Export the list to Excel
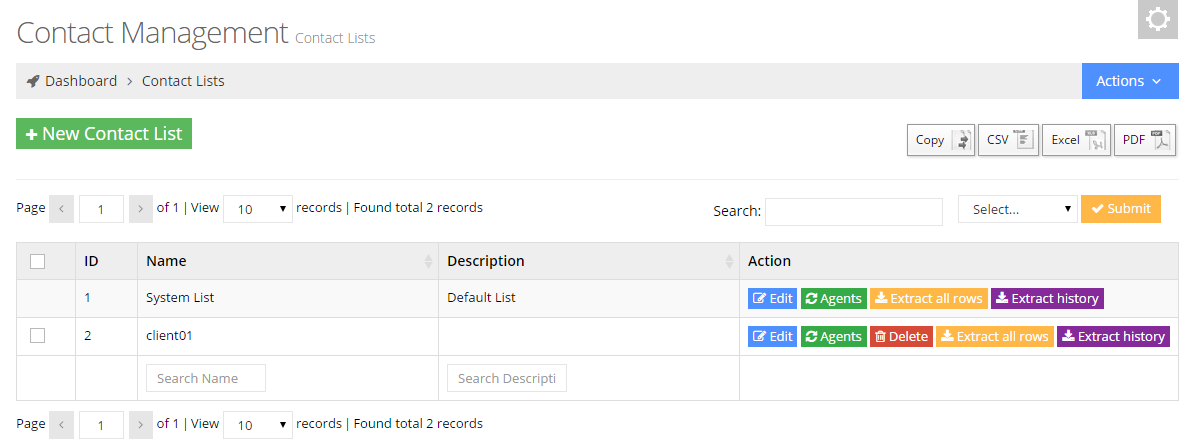This screenshot has width=1192, height=441. pos(1075,140)
